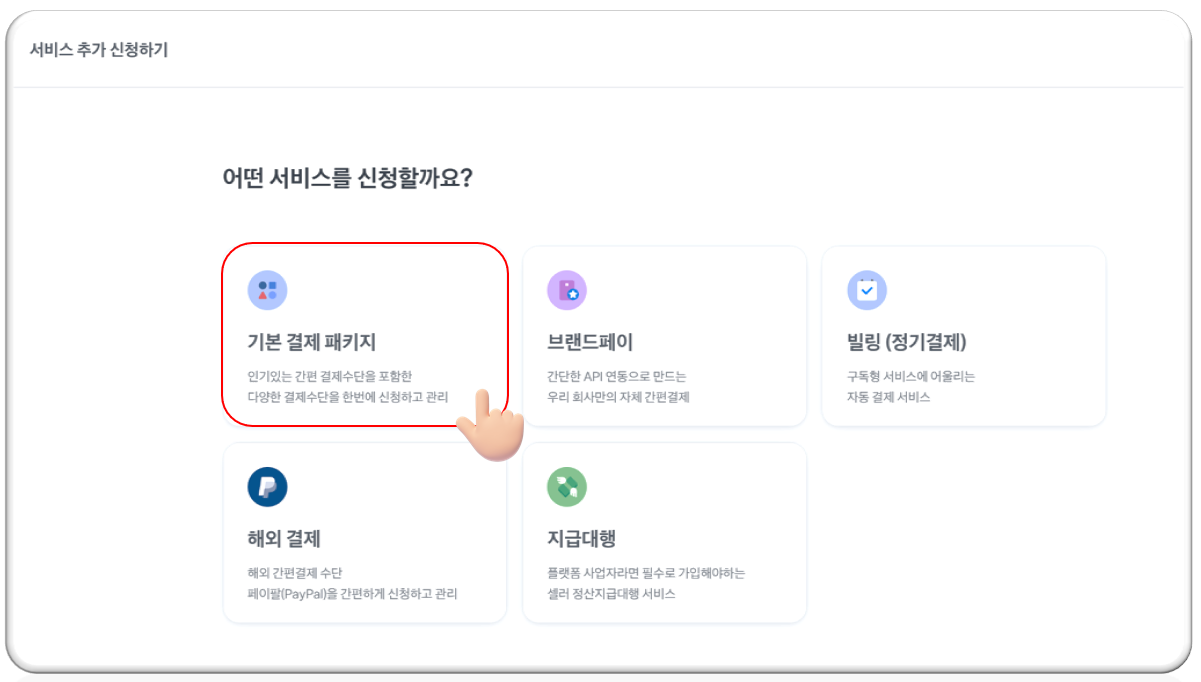Select the 기본 결제 패키지 title

point(312,342)
